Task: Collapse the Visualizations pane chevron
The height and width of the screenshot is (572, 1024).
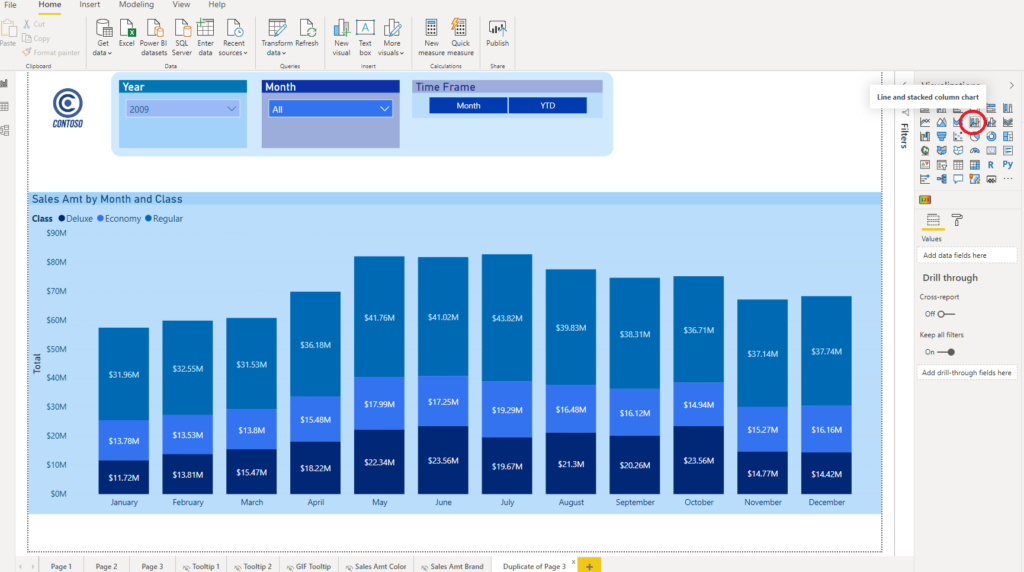Action: (x=1011, y=86)
